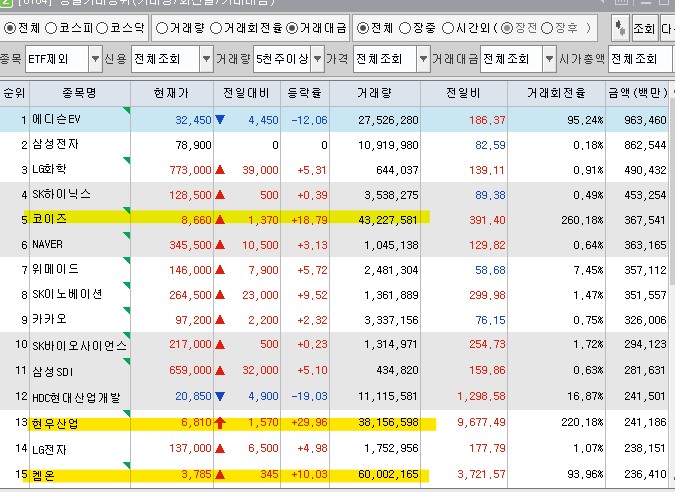Select the 장후 radio button
The image size is (675, 492).
click(x=546, y=28)
